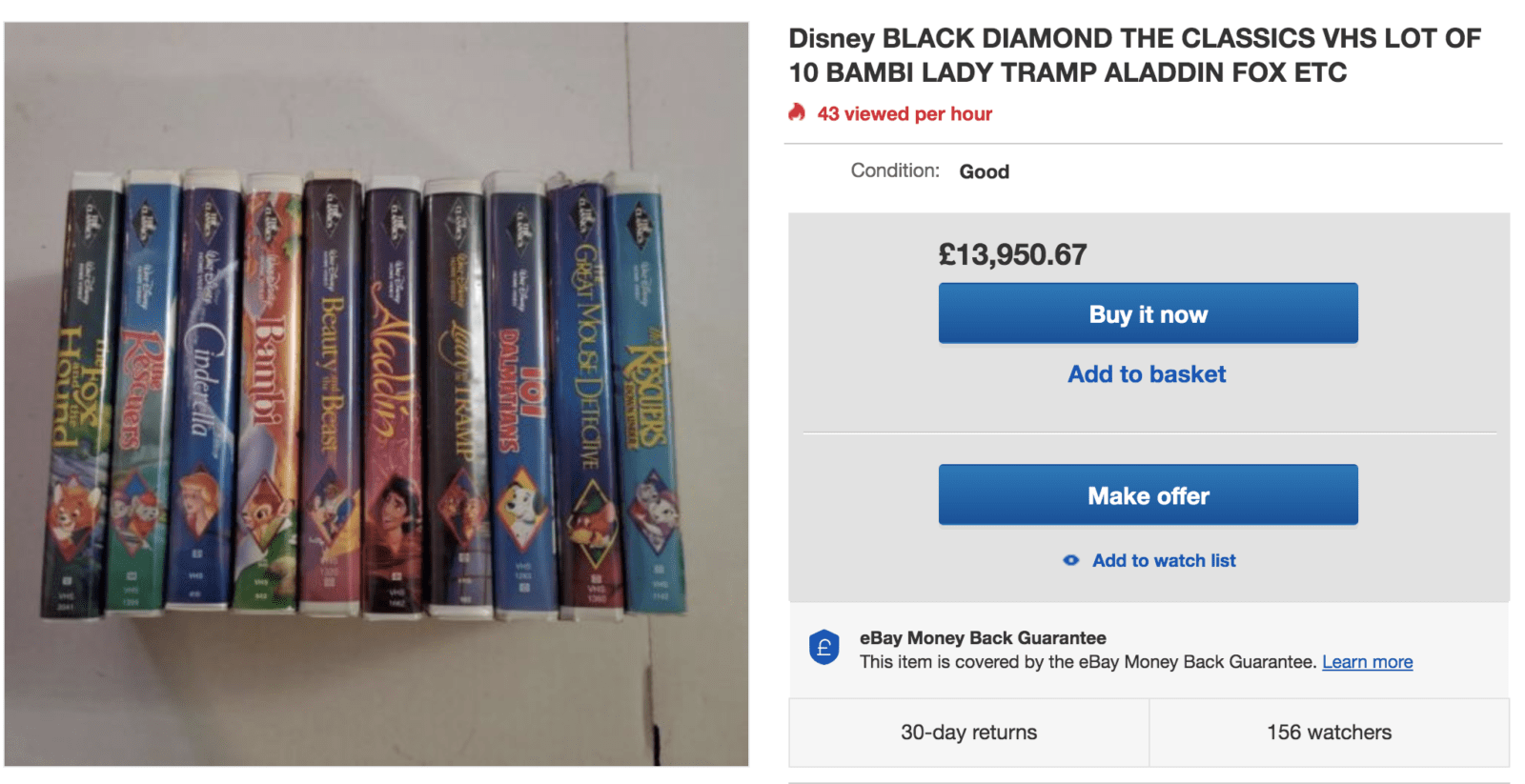Click the eBay Money Back Guarantee heading
Image resolution: width=1525 pixels, height=784 pixels.
[x=983, y=638]
